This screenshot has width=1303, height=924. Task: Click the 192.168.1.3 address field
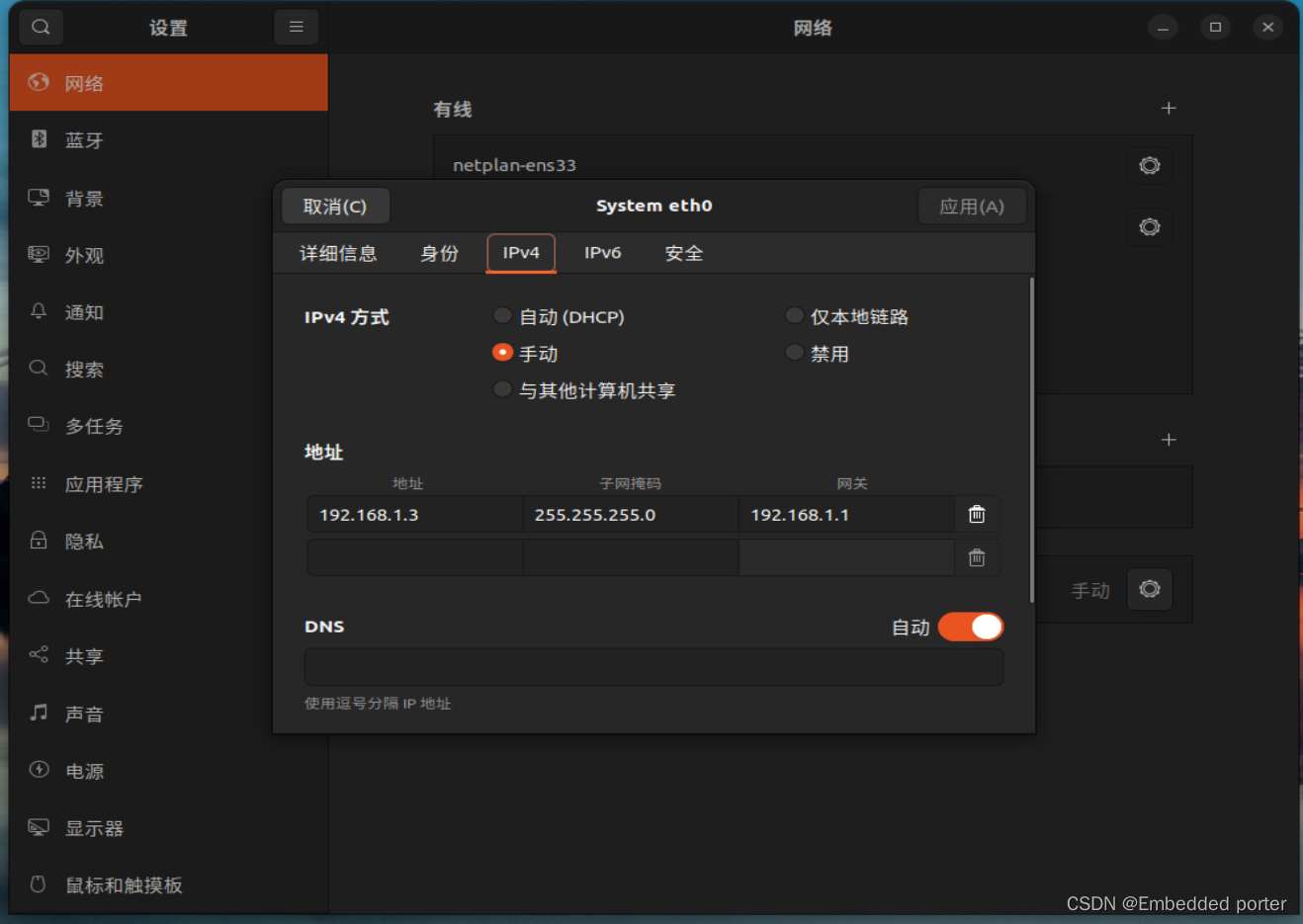[414, 514]
